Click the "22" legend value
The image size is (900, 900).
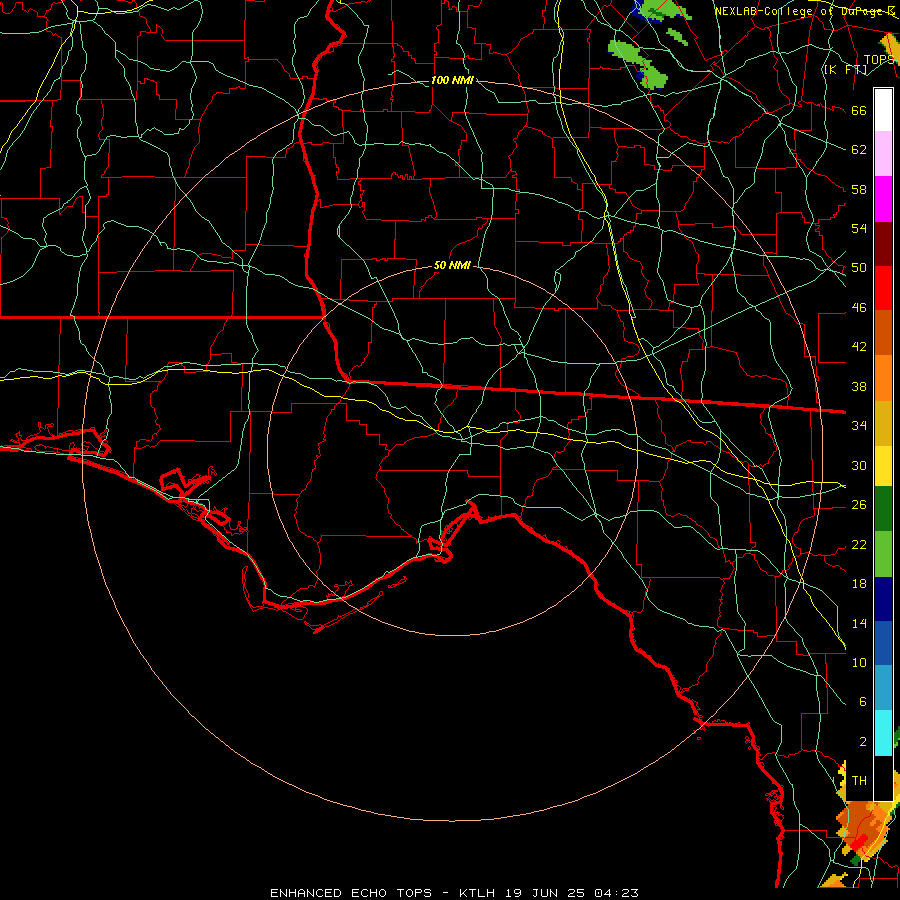(x=859, y=544)
